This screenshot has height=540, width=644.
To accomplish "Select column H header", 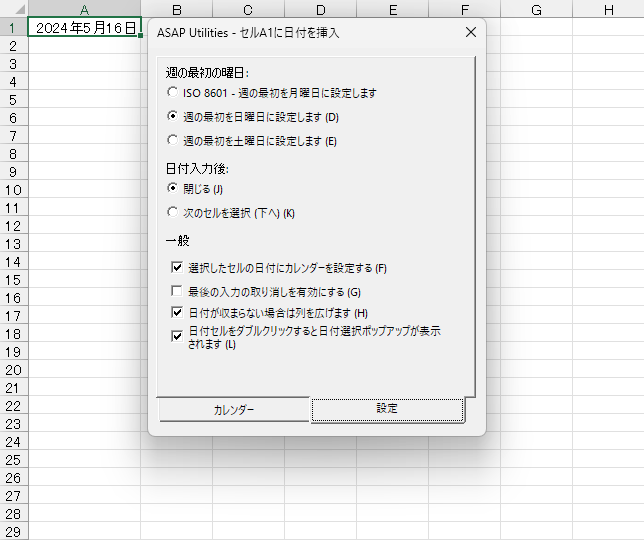I will point(608,9).
